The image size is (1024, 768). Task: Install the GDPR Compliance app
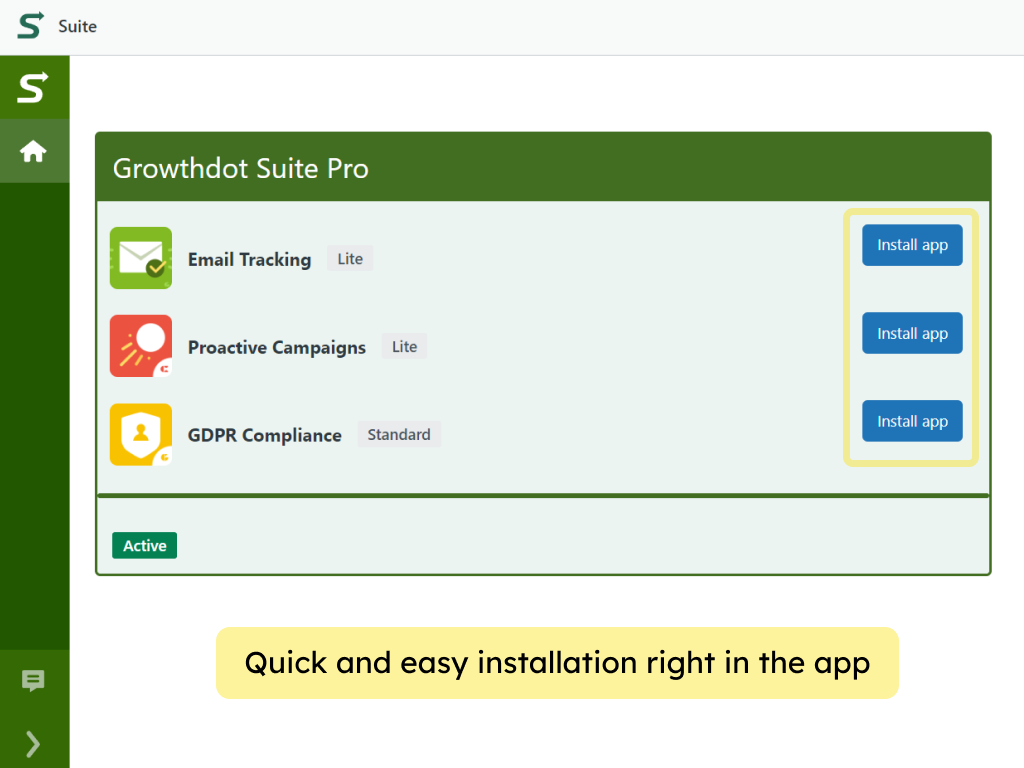pos(911,421)
